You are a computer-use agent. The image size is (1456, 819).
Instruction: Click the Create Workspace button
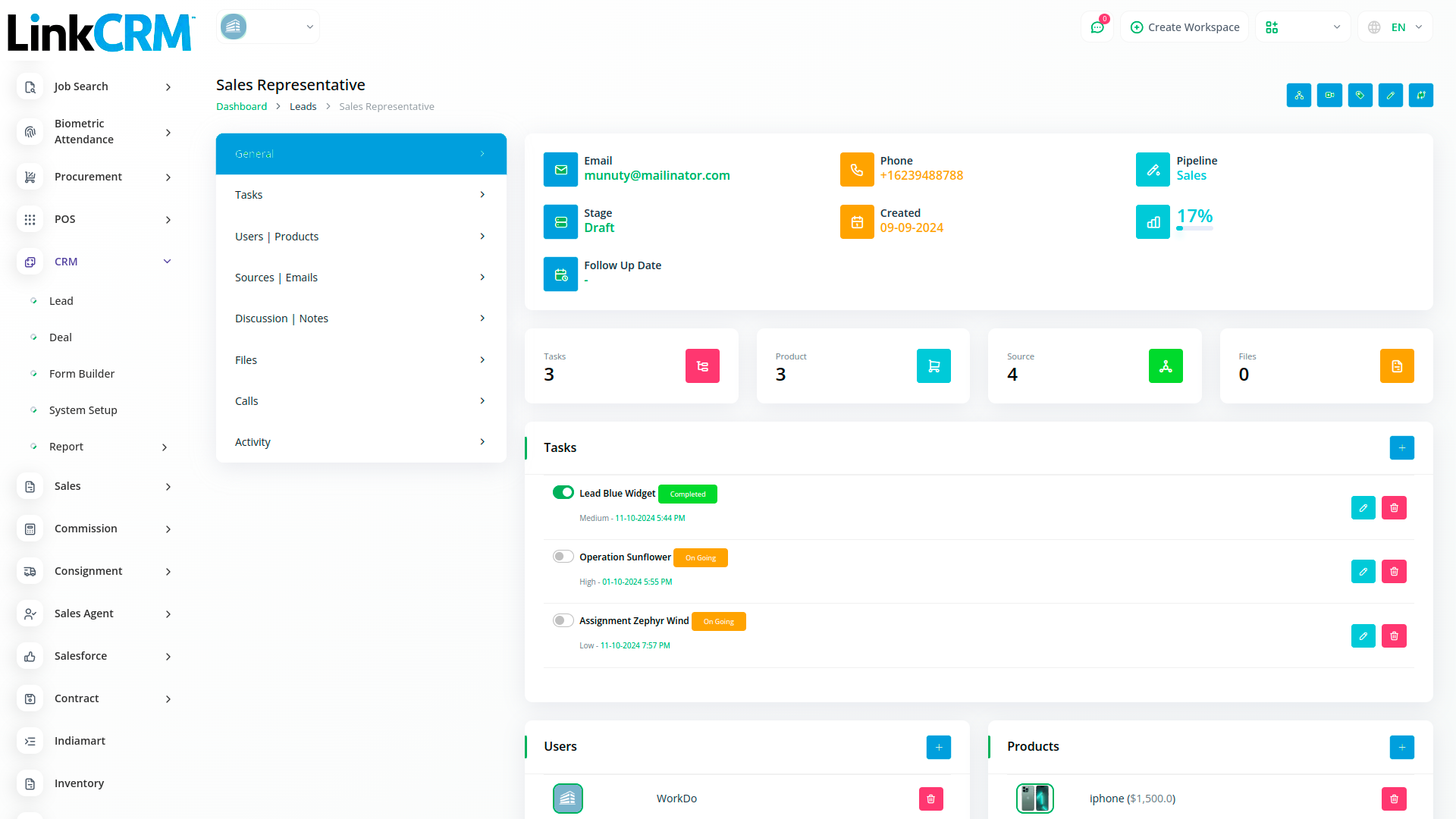(x=1185, y=27)
